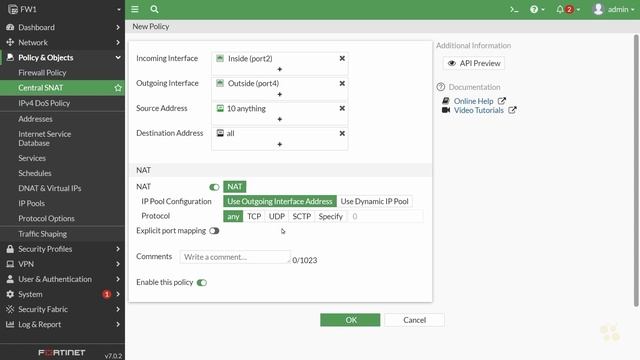Click the Cancel button

pos(414,320)
